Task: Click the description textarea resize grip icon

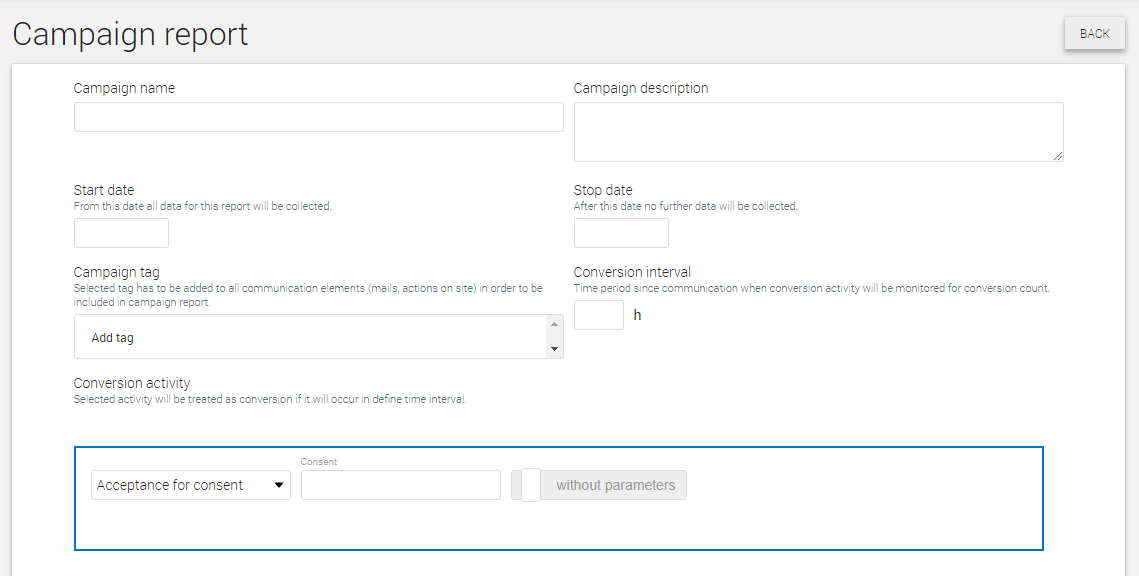Action: click(x=1058, y=155)
